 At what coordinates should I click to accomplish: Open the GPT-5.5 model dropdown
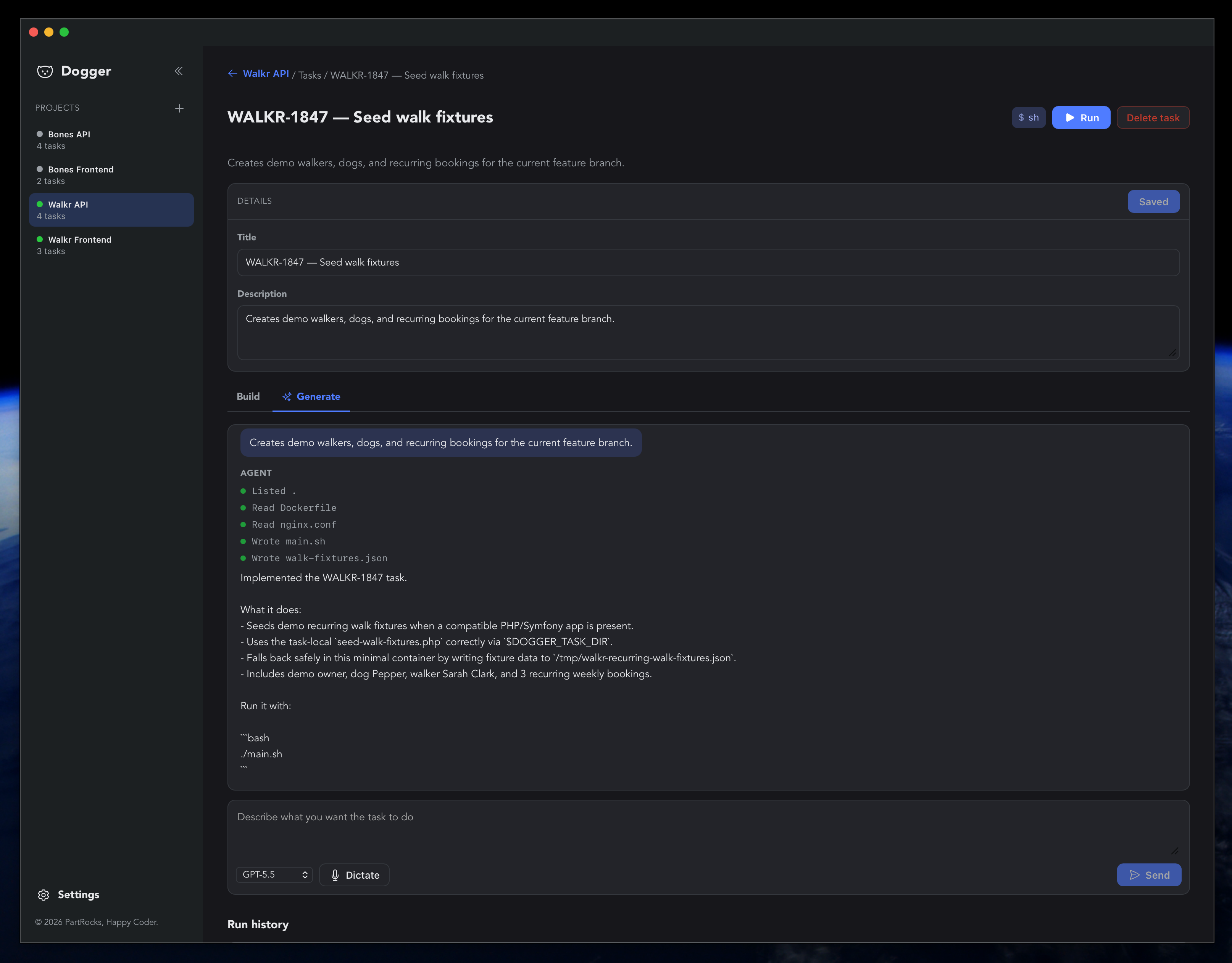pos(274,874)
